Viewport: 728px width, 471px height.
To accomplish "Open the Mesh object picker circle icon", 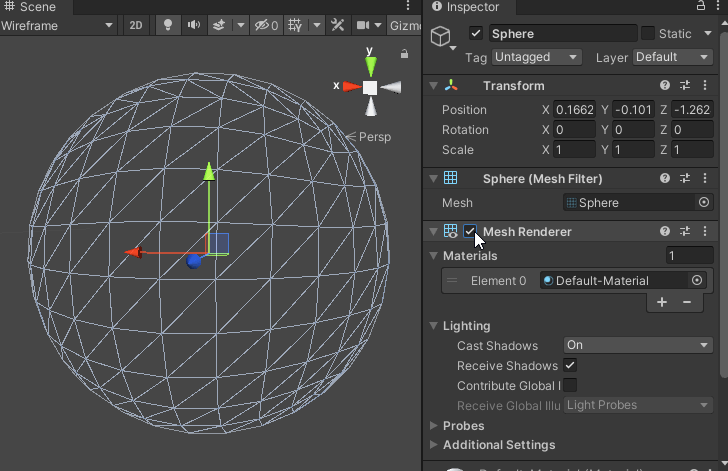I will [704, 202].
